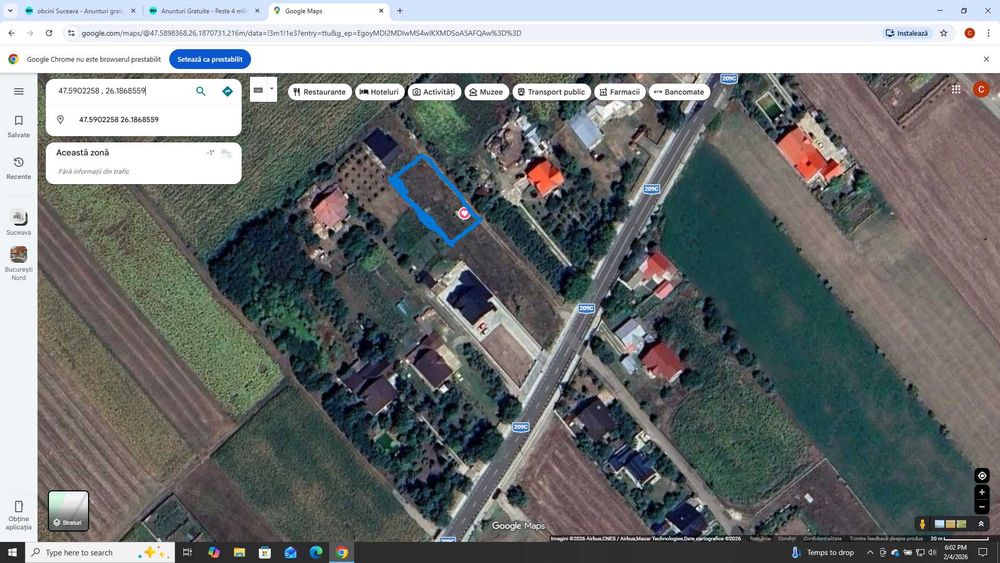Open Chrome from taskbar

coord(342,552)
